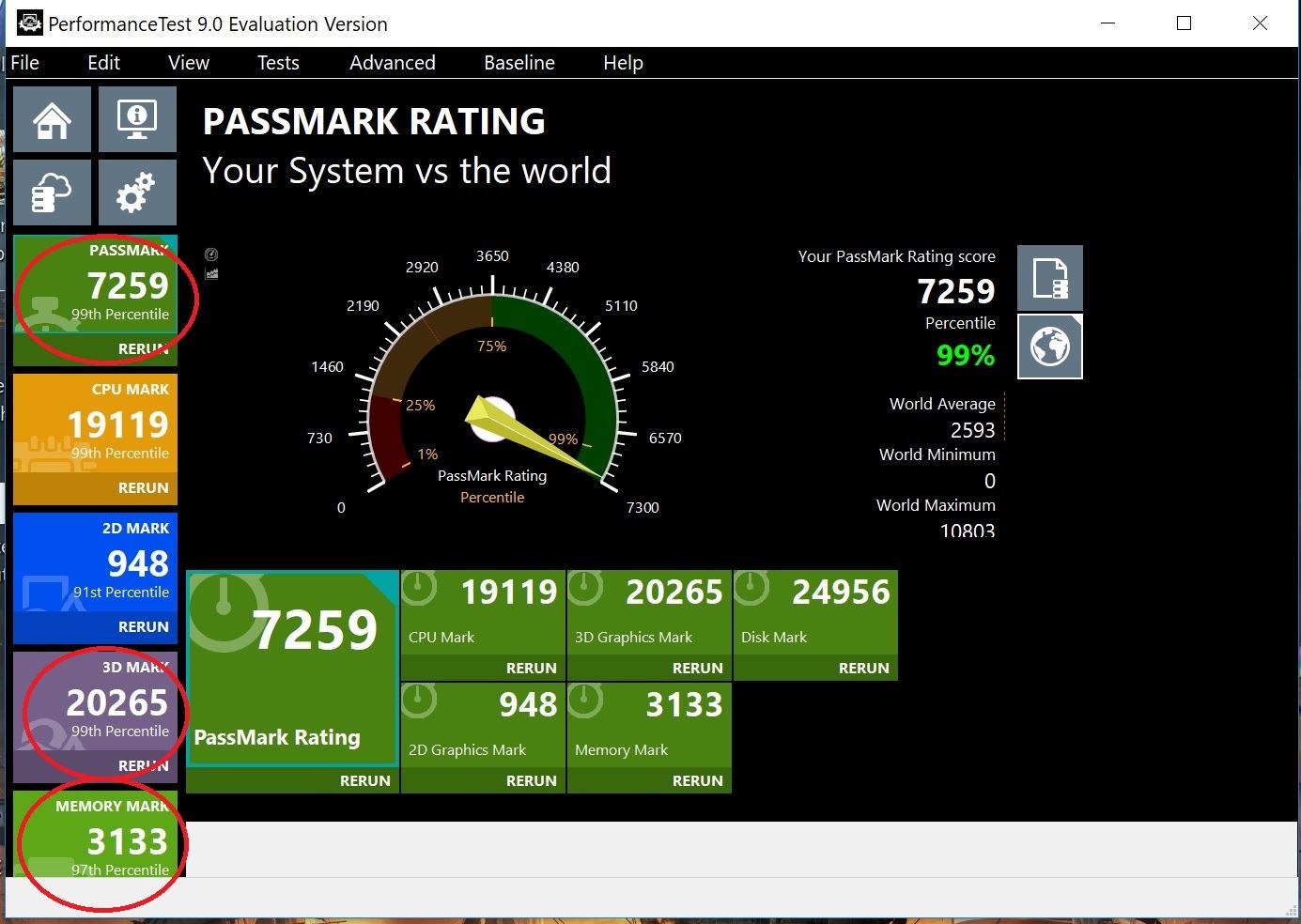Open the Memory Mark 3133 result tile

click(649, 725)
